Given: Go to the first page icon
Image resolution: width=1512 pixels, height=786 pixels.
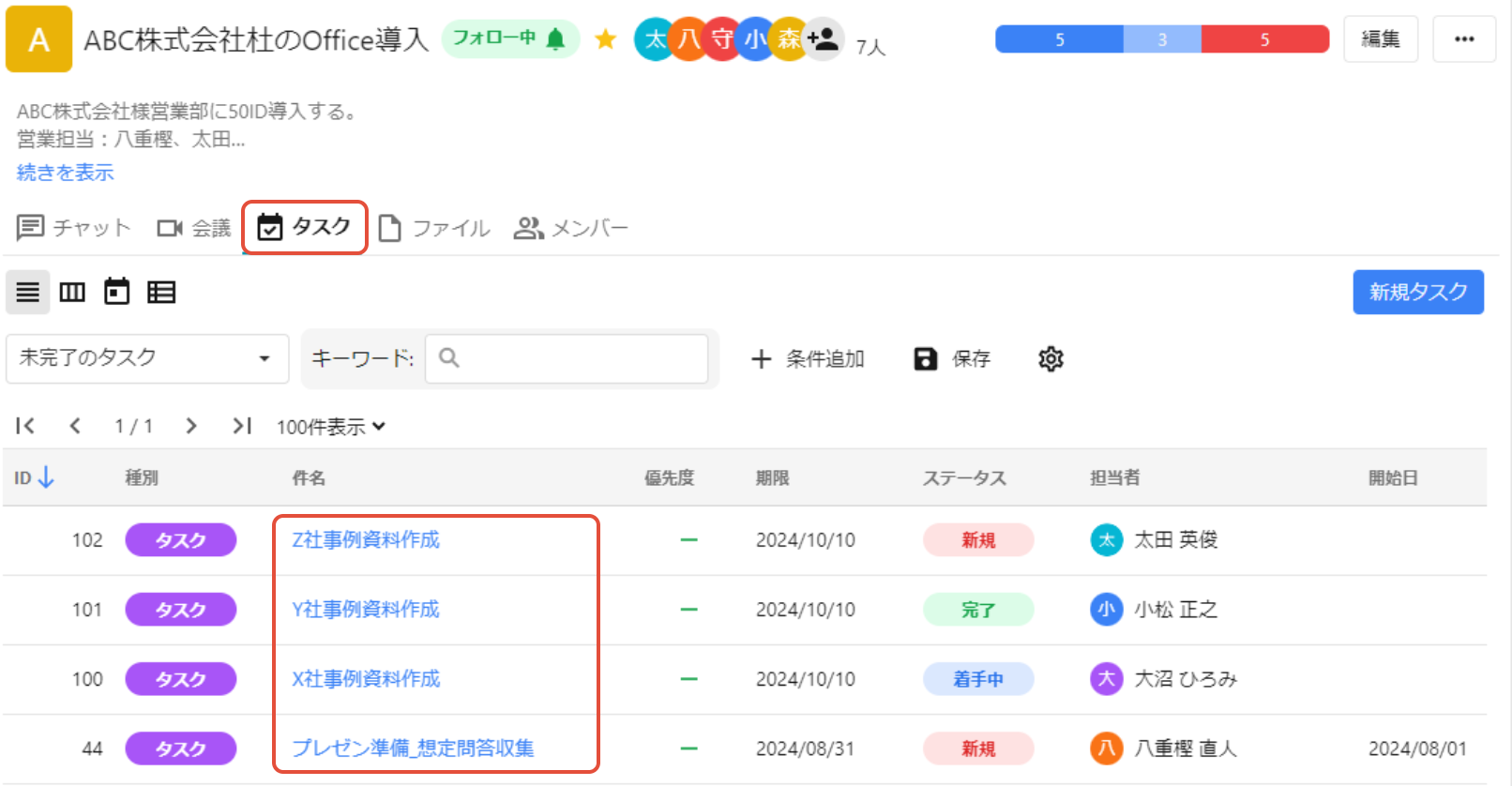Looking at the screenshot, I should point(25,426).
